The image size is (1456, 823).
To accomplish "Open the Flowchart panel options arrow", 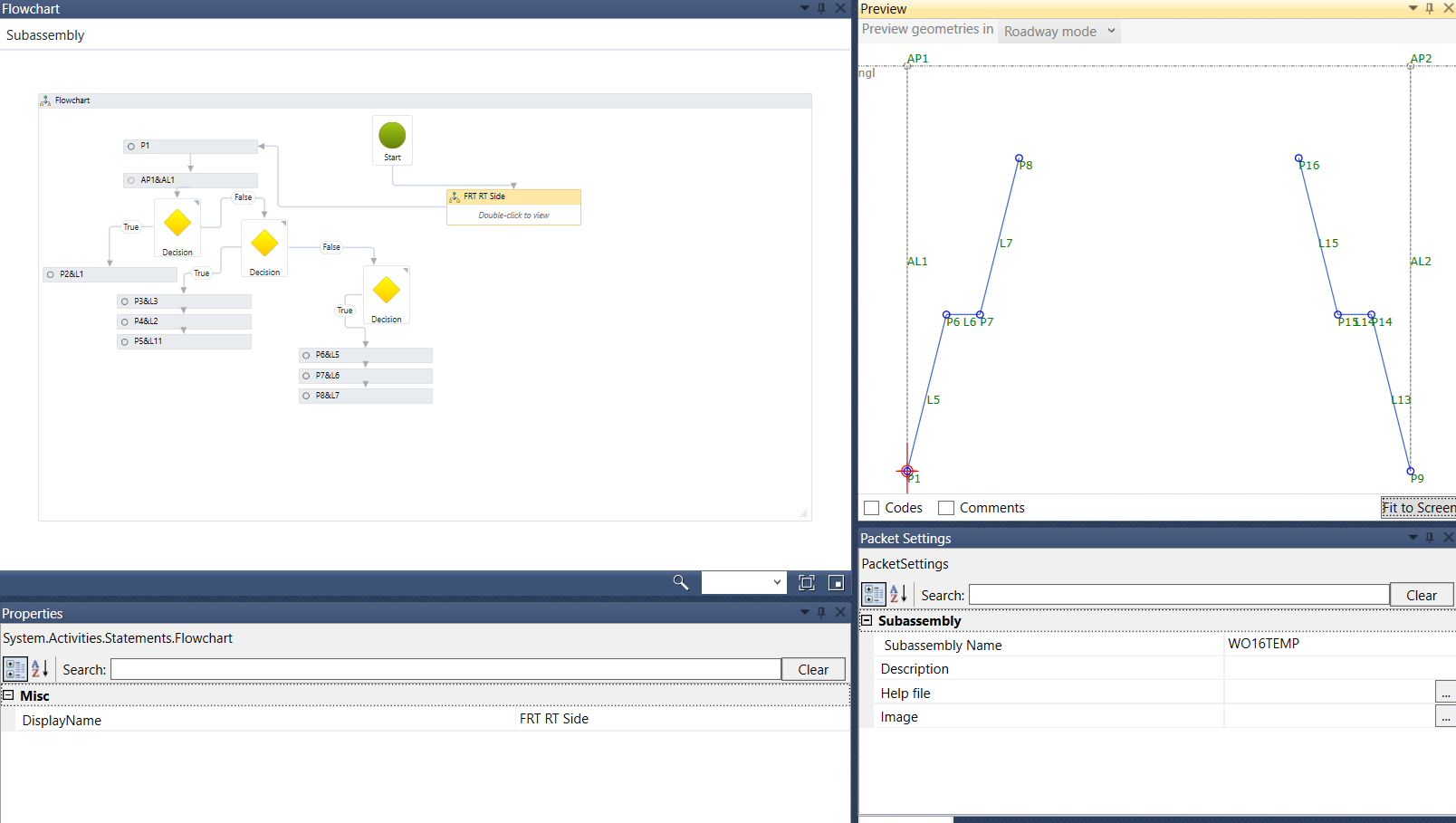I will (805, 8).
